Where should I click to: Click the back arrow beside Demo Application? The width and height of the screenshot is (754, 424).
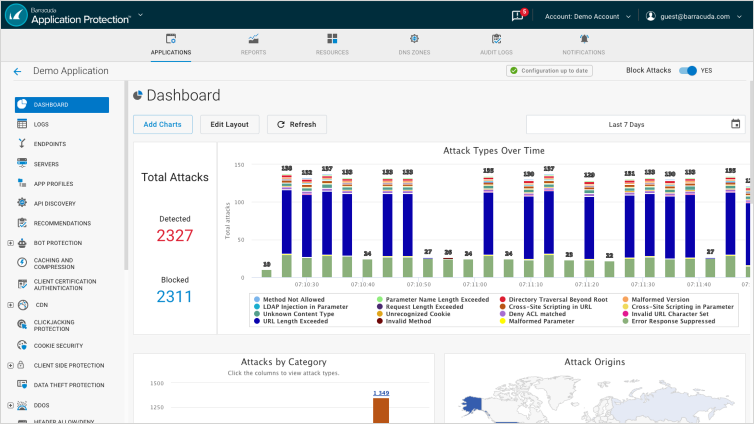coord(17,72)
